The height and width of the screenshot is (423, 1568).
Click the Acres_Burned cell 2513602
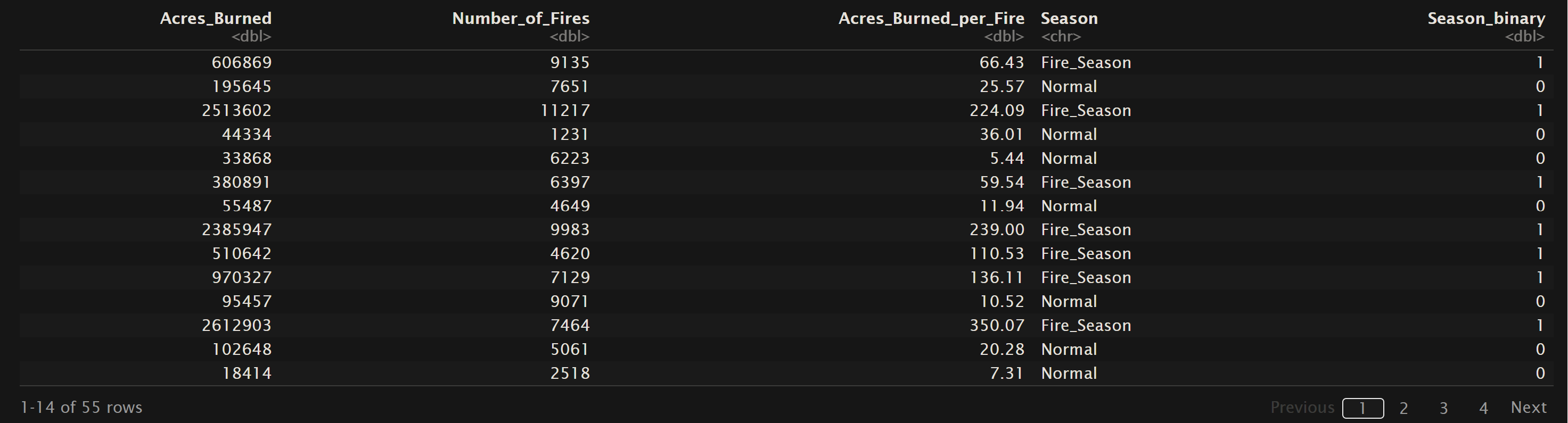tap(237, 111)
